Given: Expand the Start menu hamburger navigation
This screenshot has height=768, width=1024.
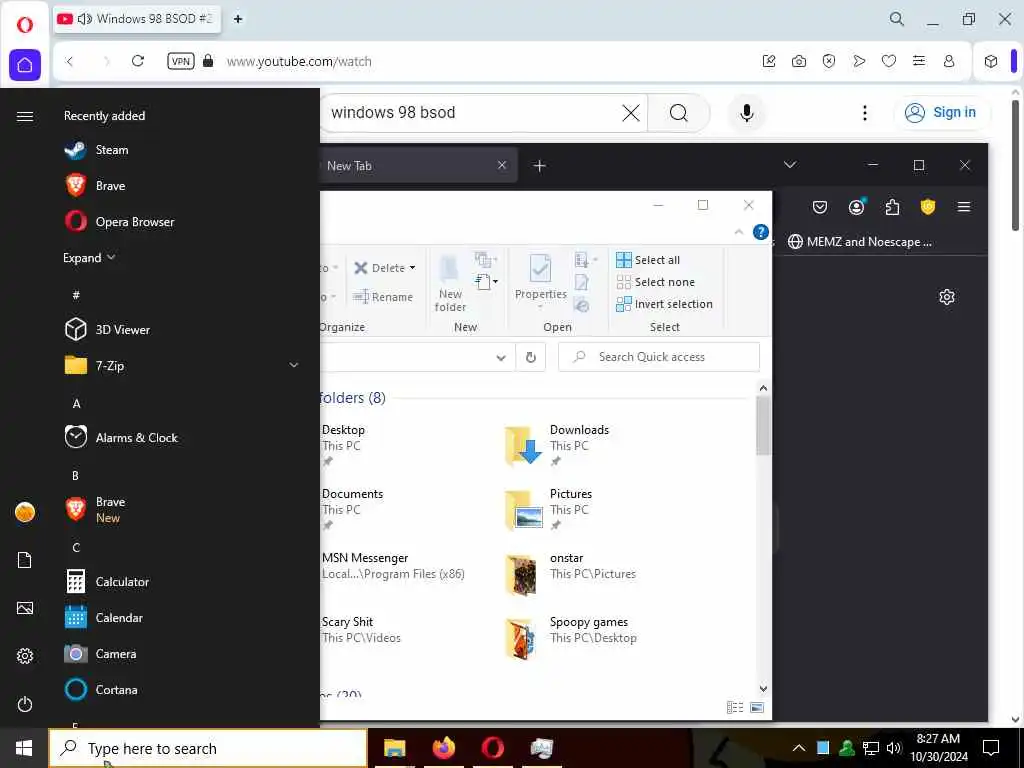Looking at the screenshot, I should [x=25, y=116].
